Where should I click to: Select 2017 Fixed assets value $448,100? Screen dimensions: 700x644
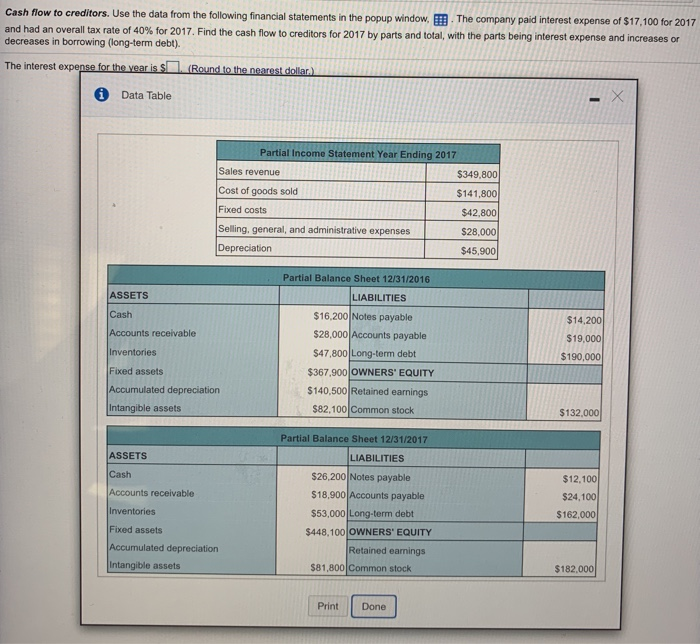click(x=325, y=532)
